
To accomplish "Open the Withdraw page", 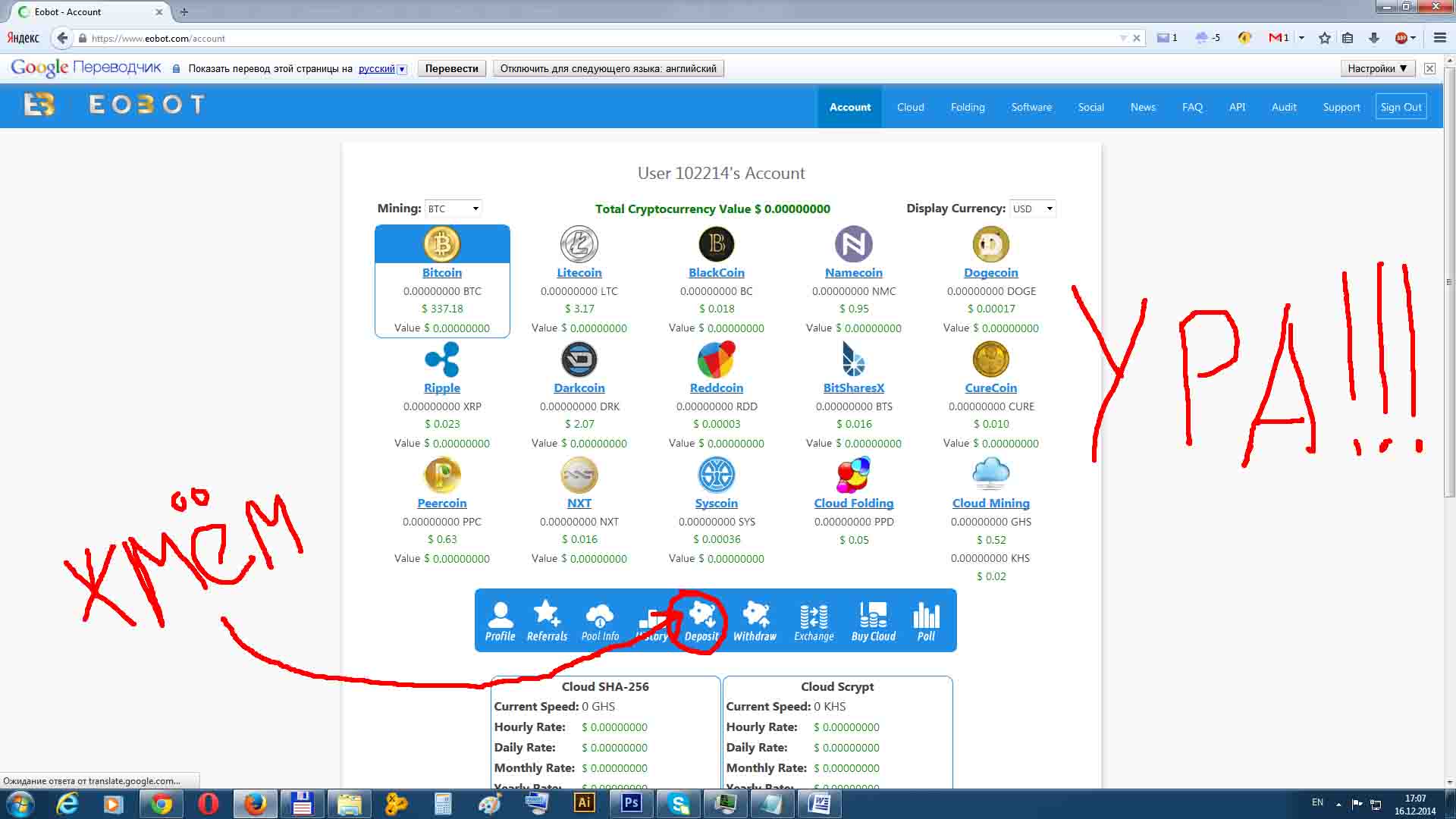I will coord(755,621).
